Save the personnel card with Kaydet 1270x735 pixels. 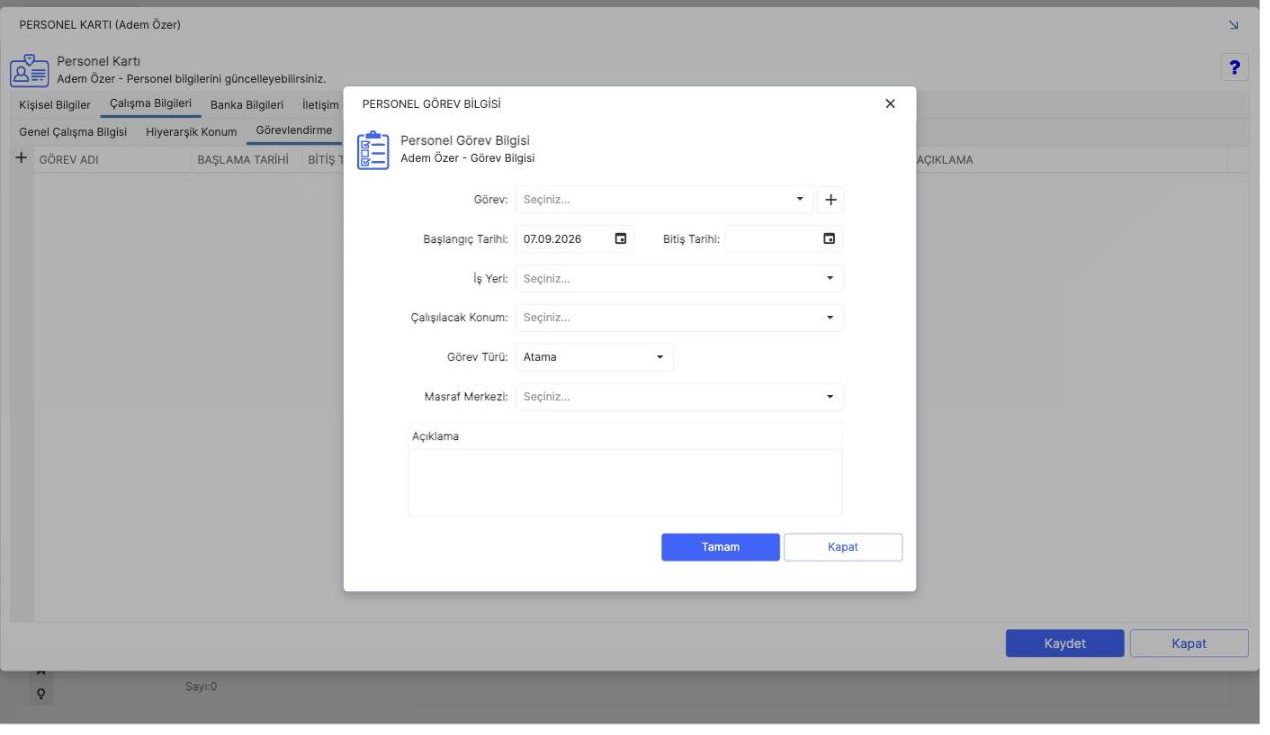1065,643
